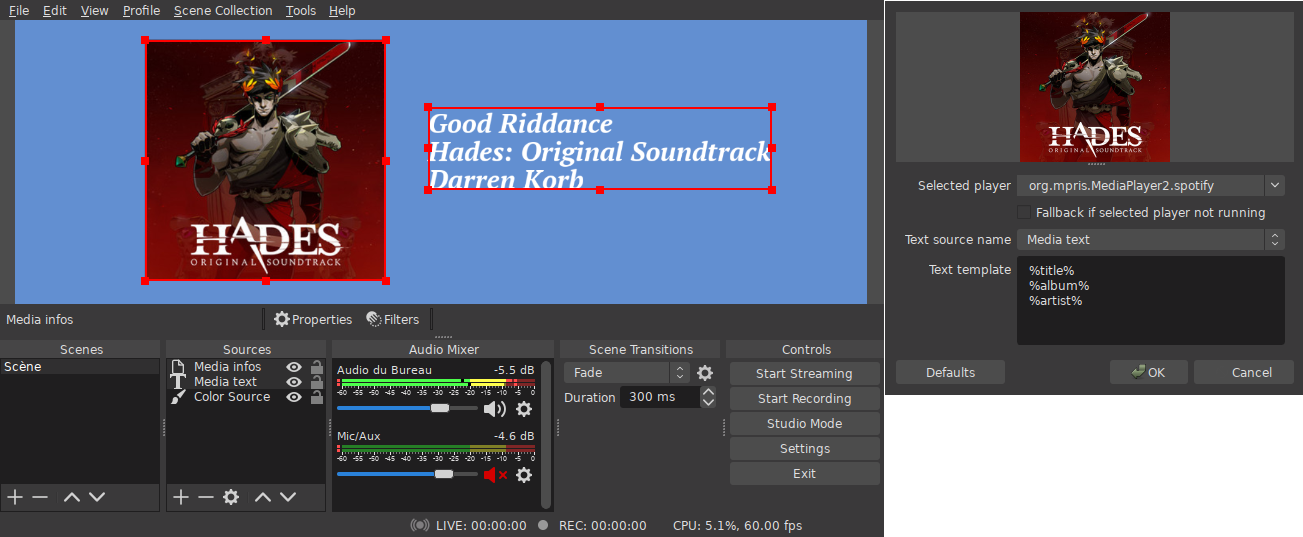
Task: Select the Scène scene
Action: click(80, 367)
